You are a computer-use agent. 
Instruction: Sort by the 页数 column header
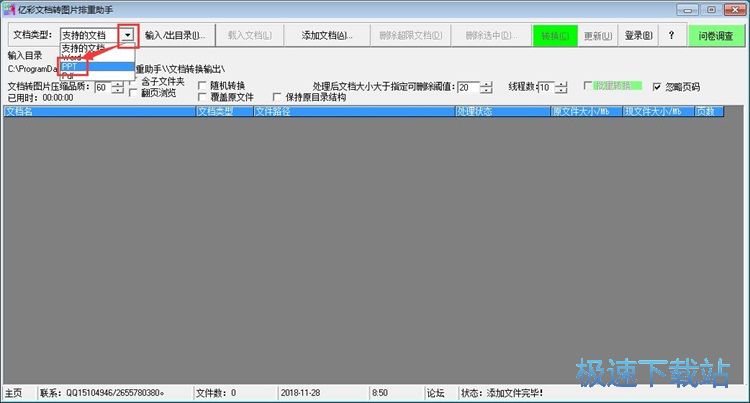coord(709,111)
